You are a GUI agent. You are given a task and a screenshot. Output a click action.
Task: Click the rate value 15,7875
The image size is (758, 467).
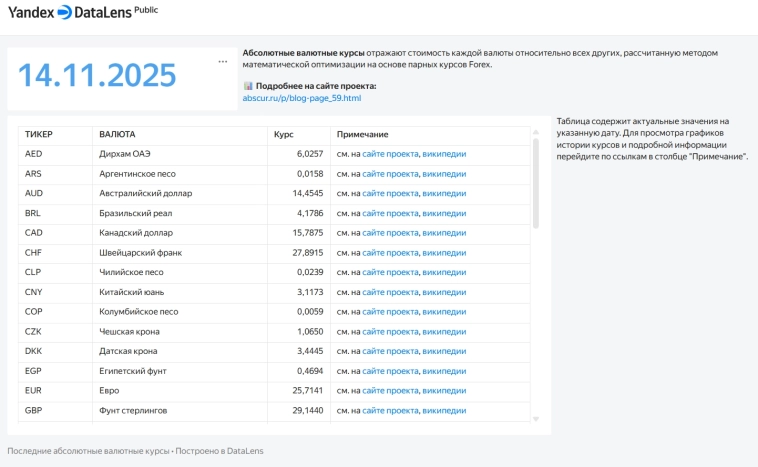pyautogui.click(x=307, y=233)
